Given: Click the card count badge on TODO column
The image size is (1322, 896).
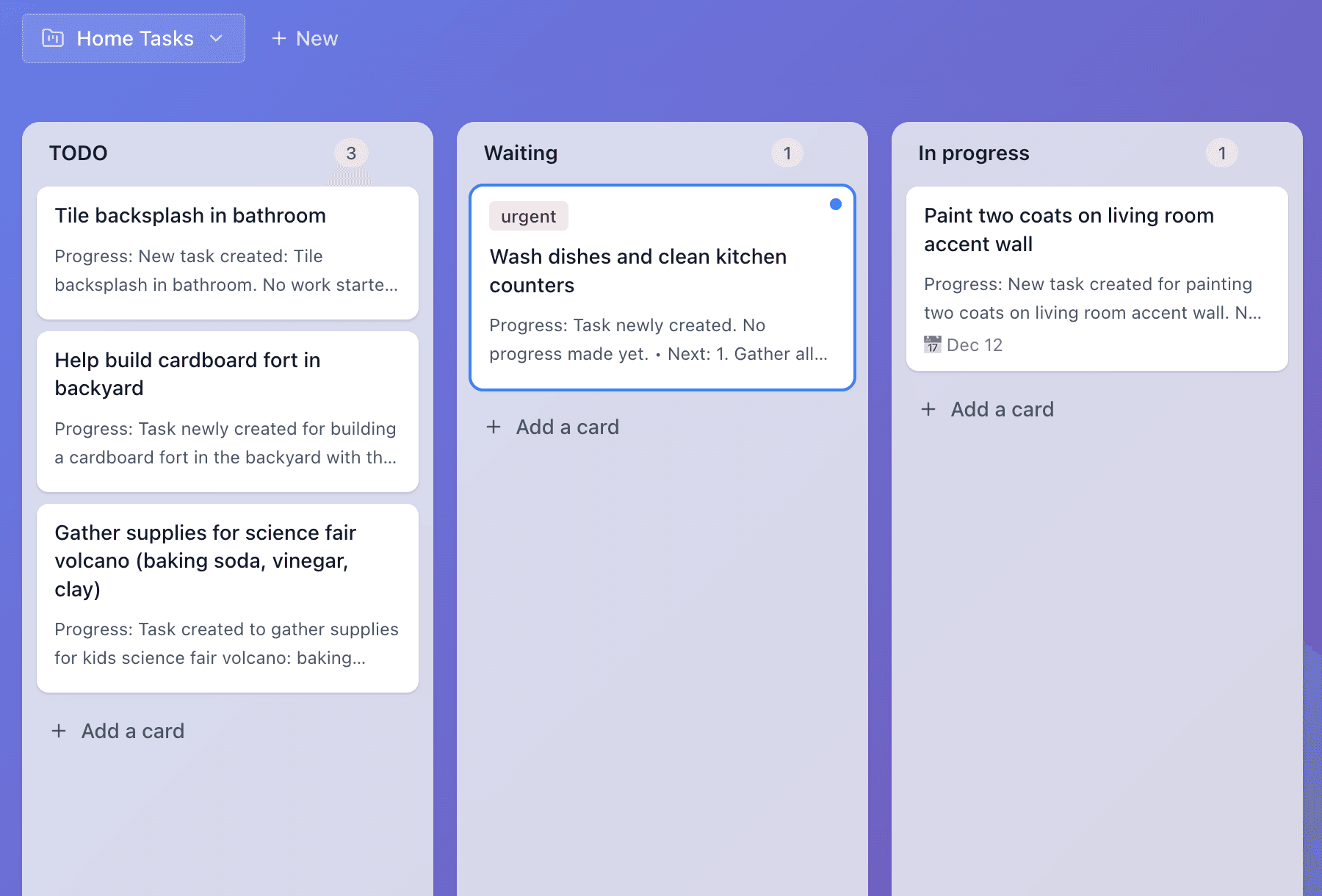Looking at the screenshot, I should click(351, 153).
